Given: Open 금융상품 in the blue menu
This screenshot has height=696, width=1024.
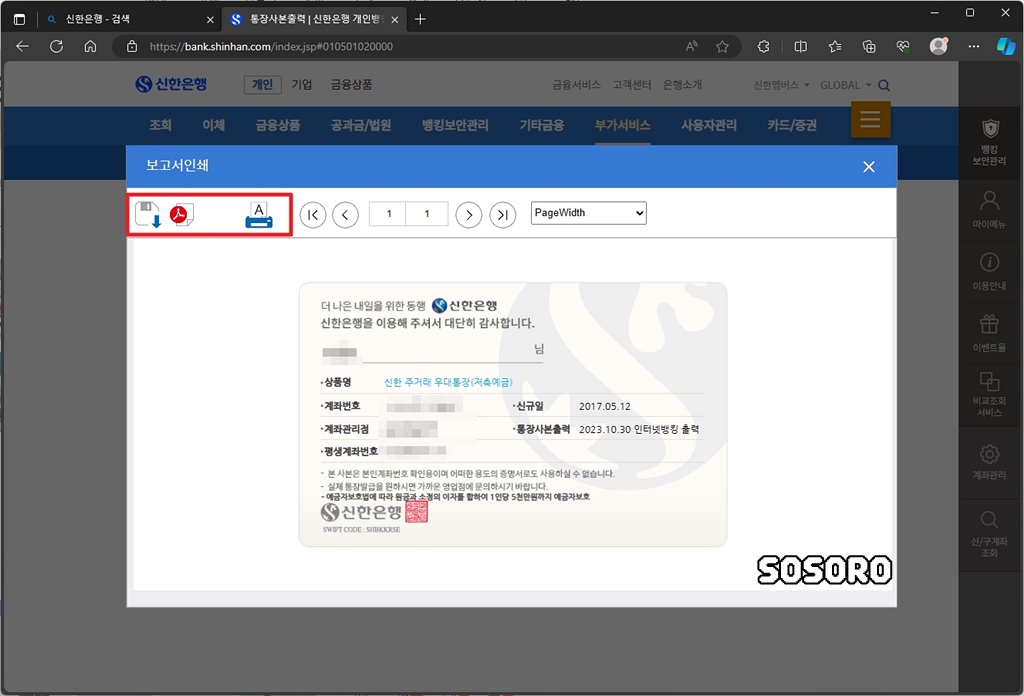Looking at the screenshot, I should point(278,125).
